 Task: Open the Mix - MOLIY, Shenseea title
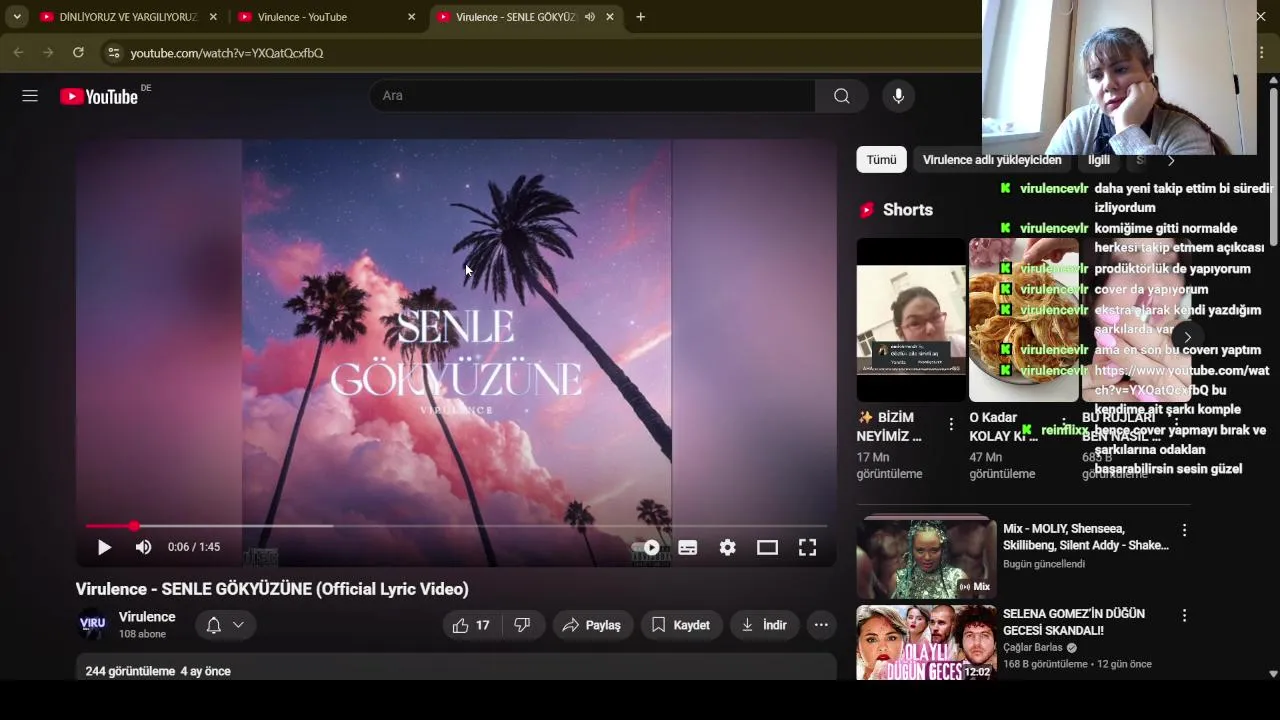pyautogui.click(x=1086, y=537)
